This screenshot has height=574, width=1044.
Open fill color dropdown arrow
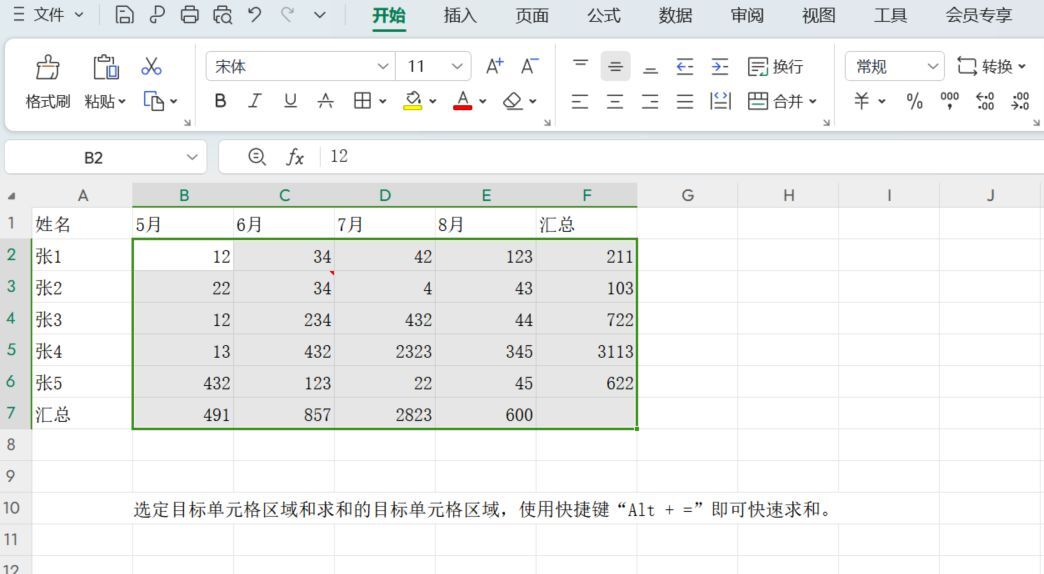point(433,101)
